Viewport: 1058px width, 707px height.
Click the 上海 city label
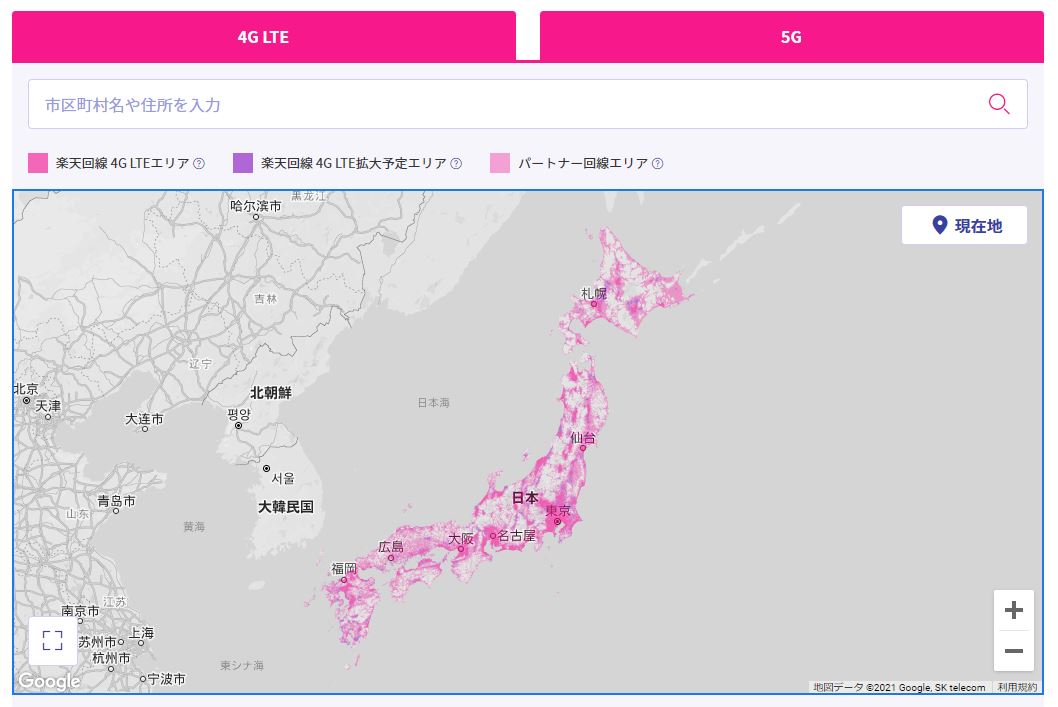click(x=142, y=633)
